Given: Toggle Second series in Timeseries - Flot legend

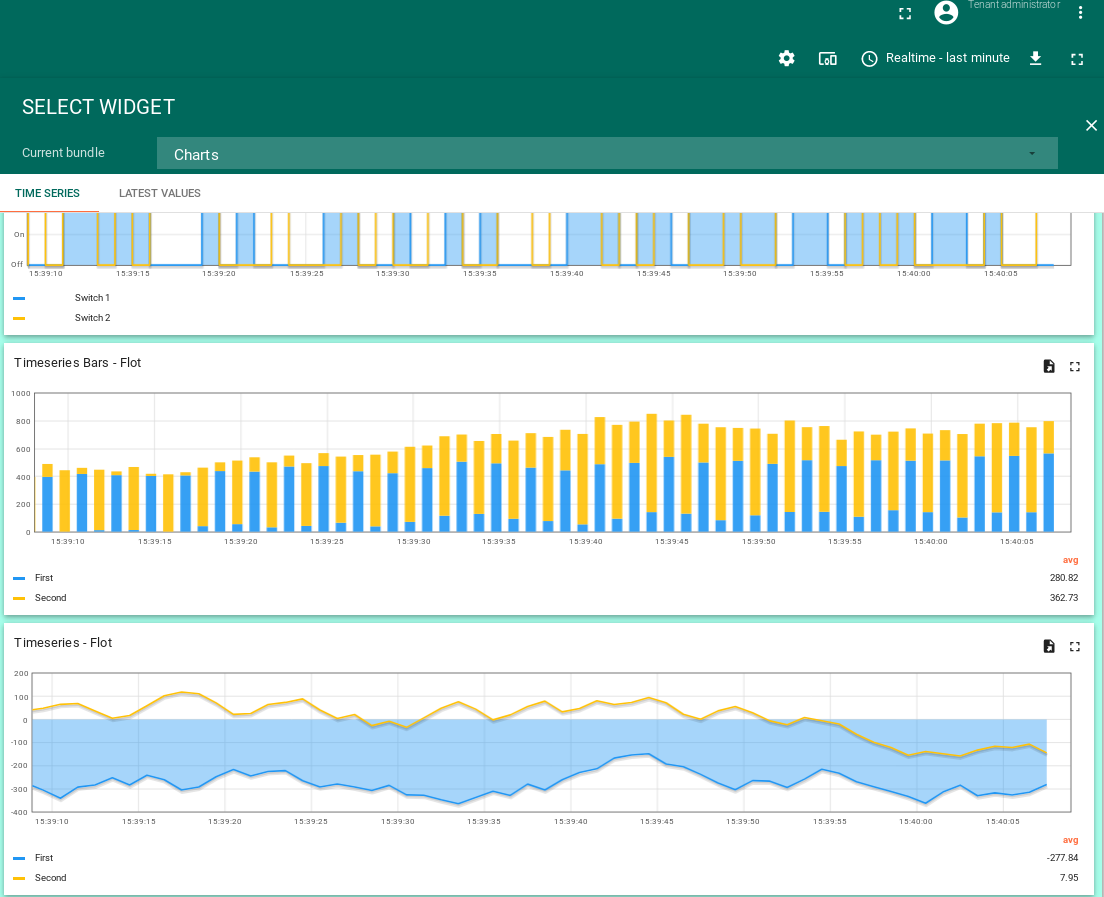Looking at the screenshot, I should pyautogui.click(x=50, y=878).
